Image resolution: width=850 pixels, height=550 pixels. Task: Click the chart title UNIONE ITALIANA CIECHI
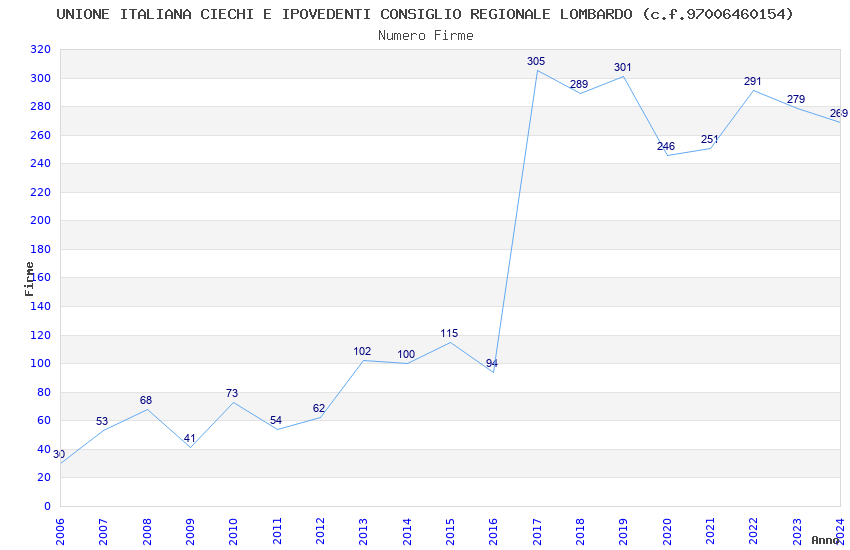point(425,14)
